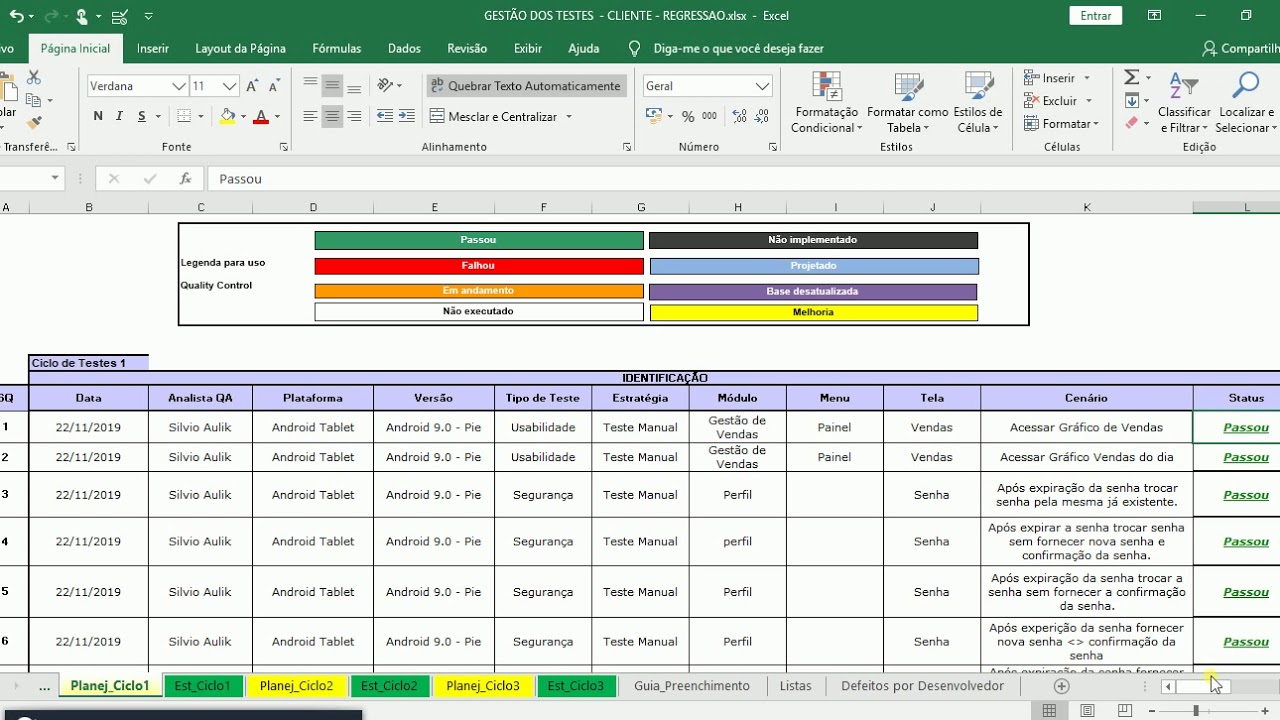Select the Acessar Gráfico de Vendas cell
Image resolution: width=1280 pixels, height=720 pixels.
(1086, 427)
